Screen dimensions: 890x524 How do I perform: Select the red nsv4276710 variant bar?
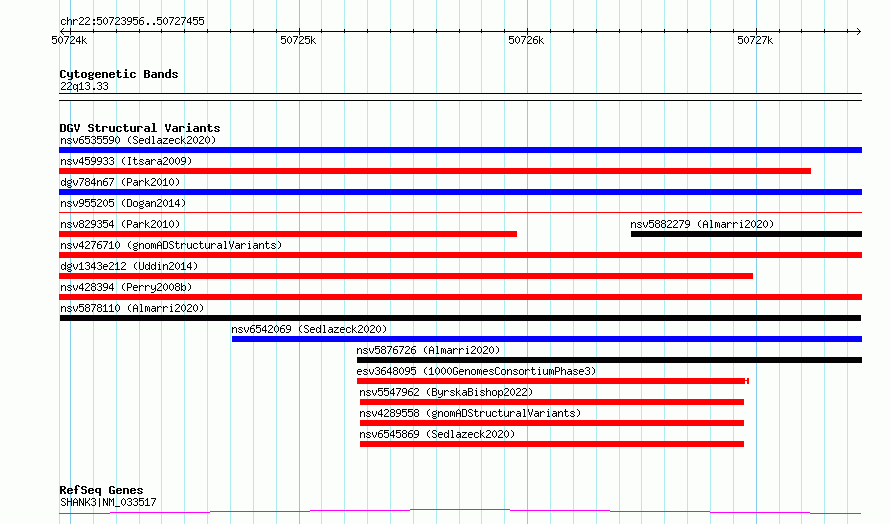pos(460,255)
